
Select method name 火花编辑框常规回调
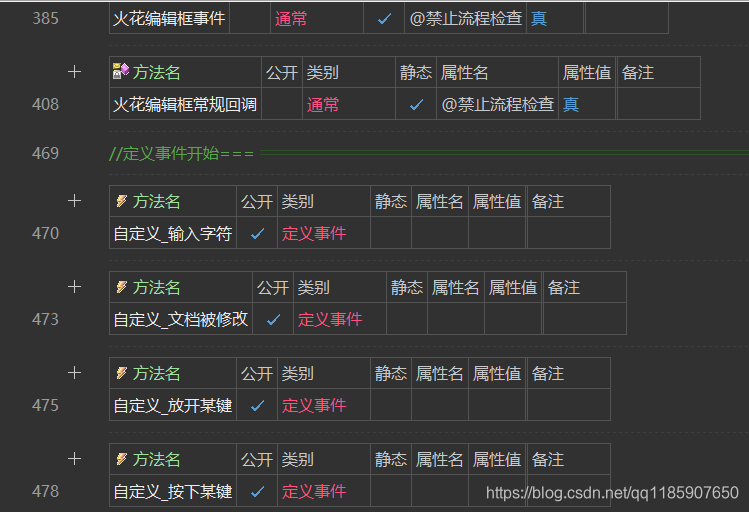185,105
